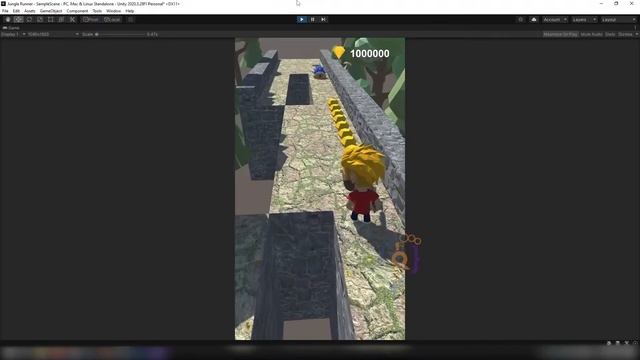The image size is (640, 360).
Task: Click the yellow gem score icon
Action: click(338, 52)
